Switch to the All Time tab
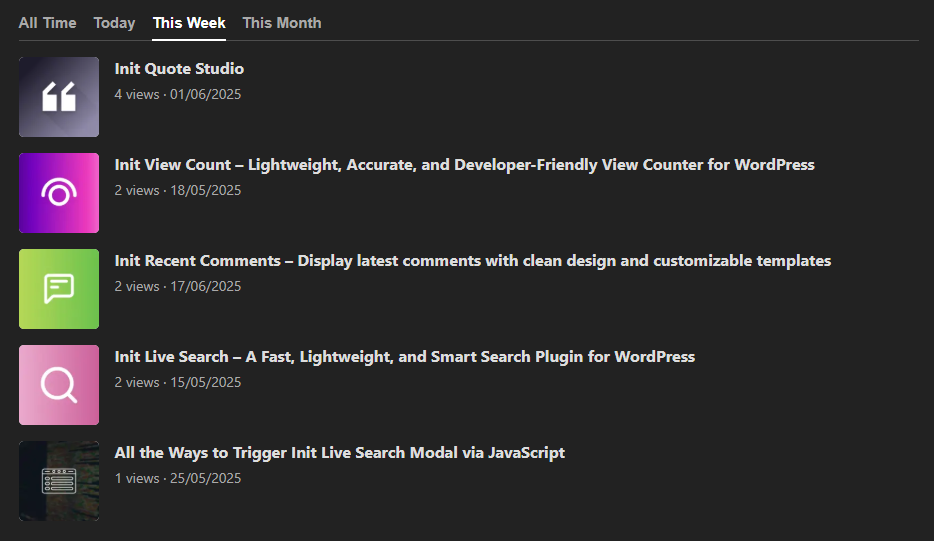 pos(47,23)
